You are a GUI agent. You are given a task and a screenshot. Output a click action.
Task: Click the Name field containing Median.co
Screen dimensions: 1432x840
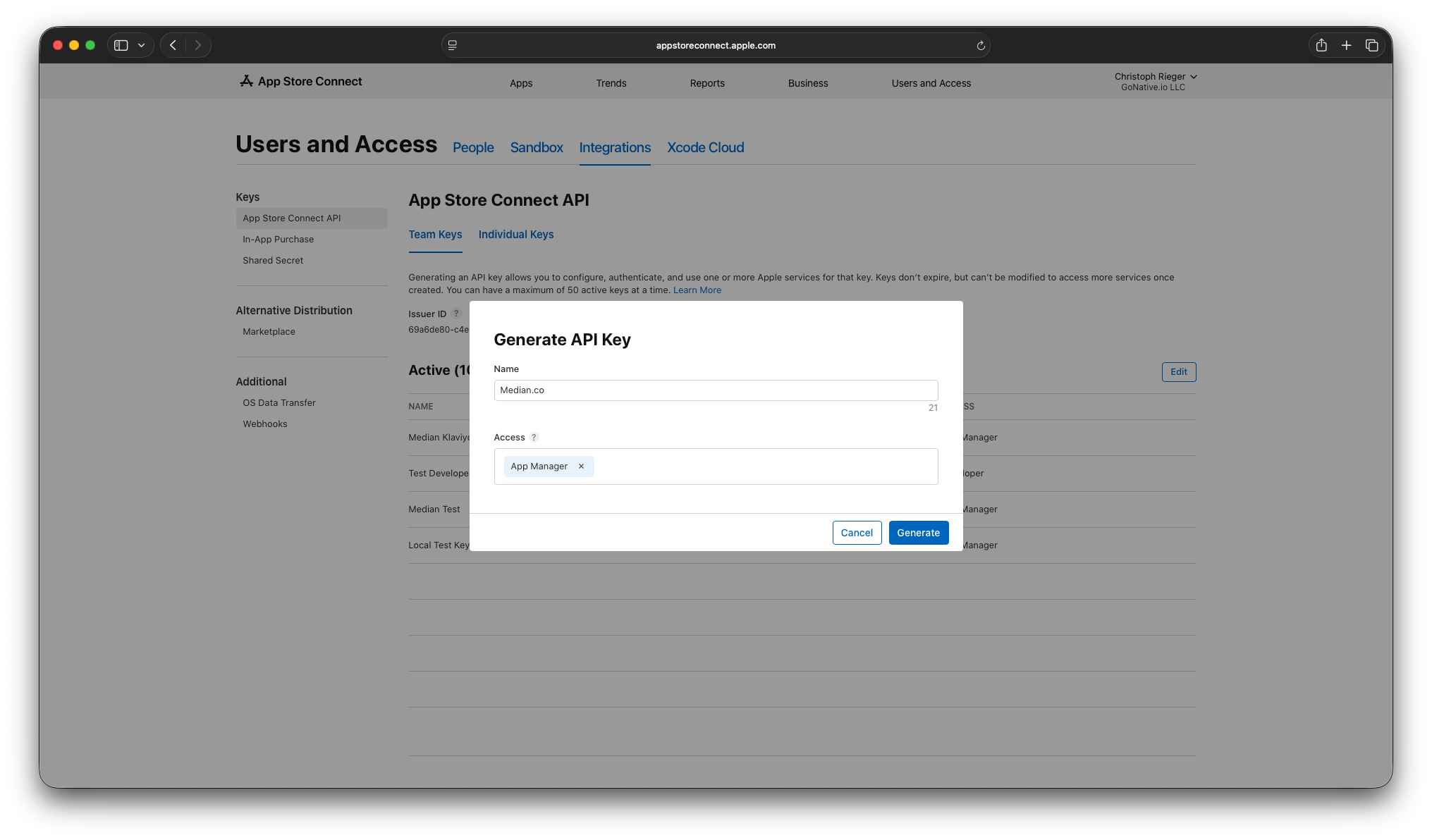[x=716, y=390]
